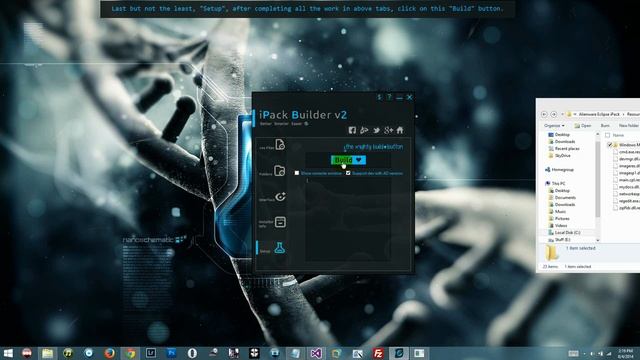The width and height of the screenshot is (640, 360).
Task: Click scroll-down arrow in Explorer navigation pane
Action: 598,240
